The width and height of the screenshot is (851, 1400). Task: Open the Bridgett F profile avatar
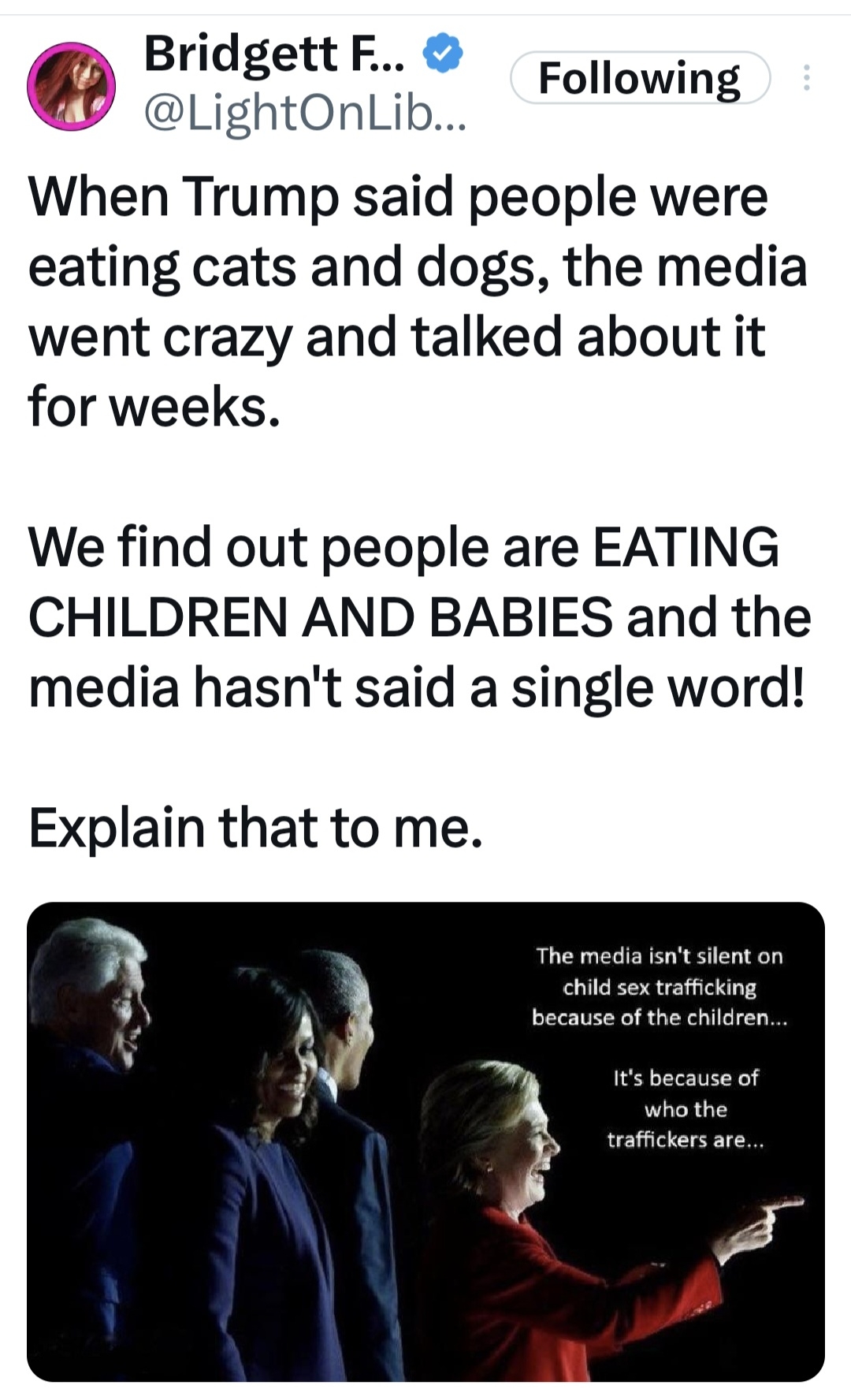coord(72,86)
